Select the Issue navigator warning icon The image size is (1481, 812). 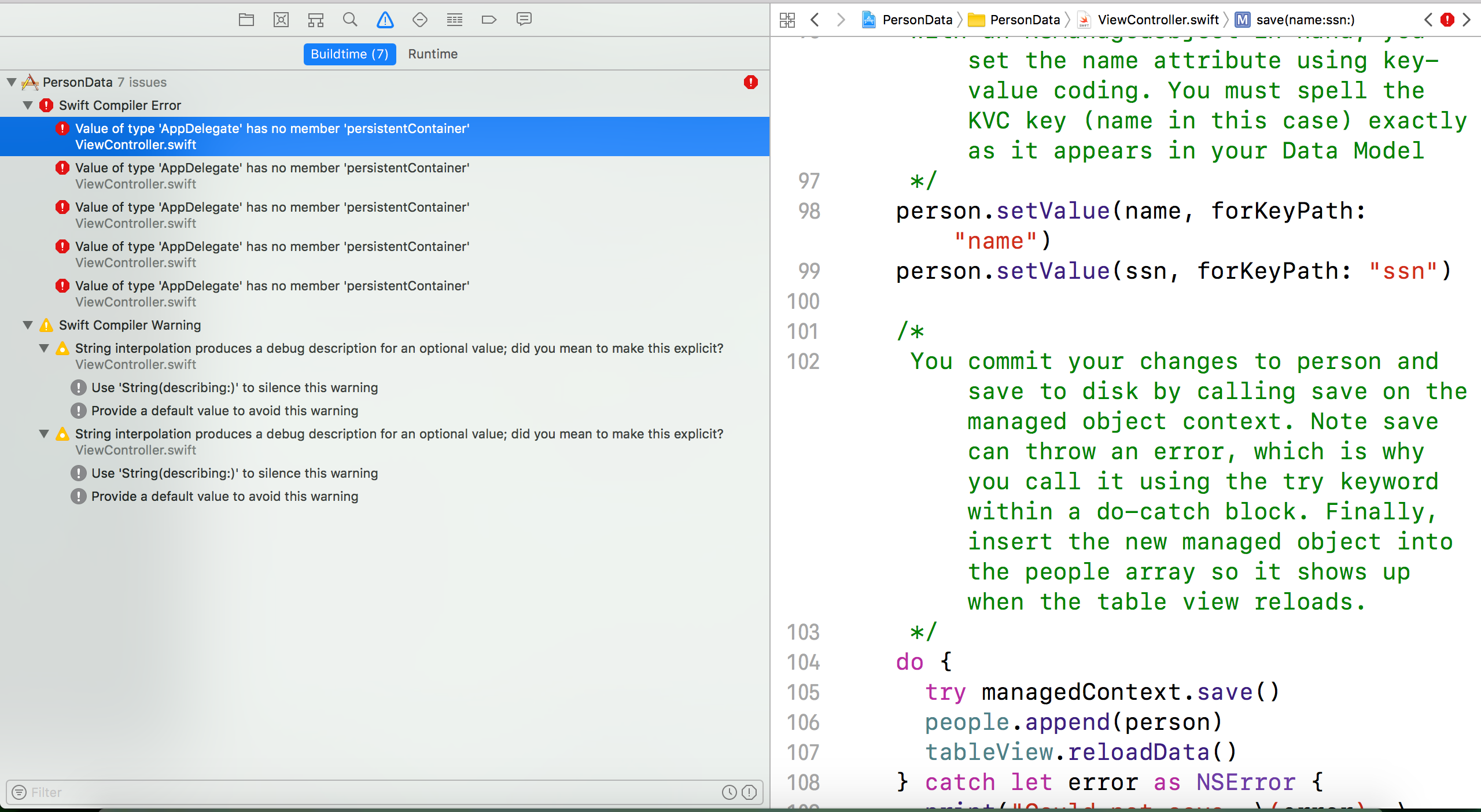coord(385,20)
